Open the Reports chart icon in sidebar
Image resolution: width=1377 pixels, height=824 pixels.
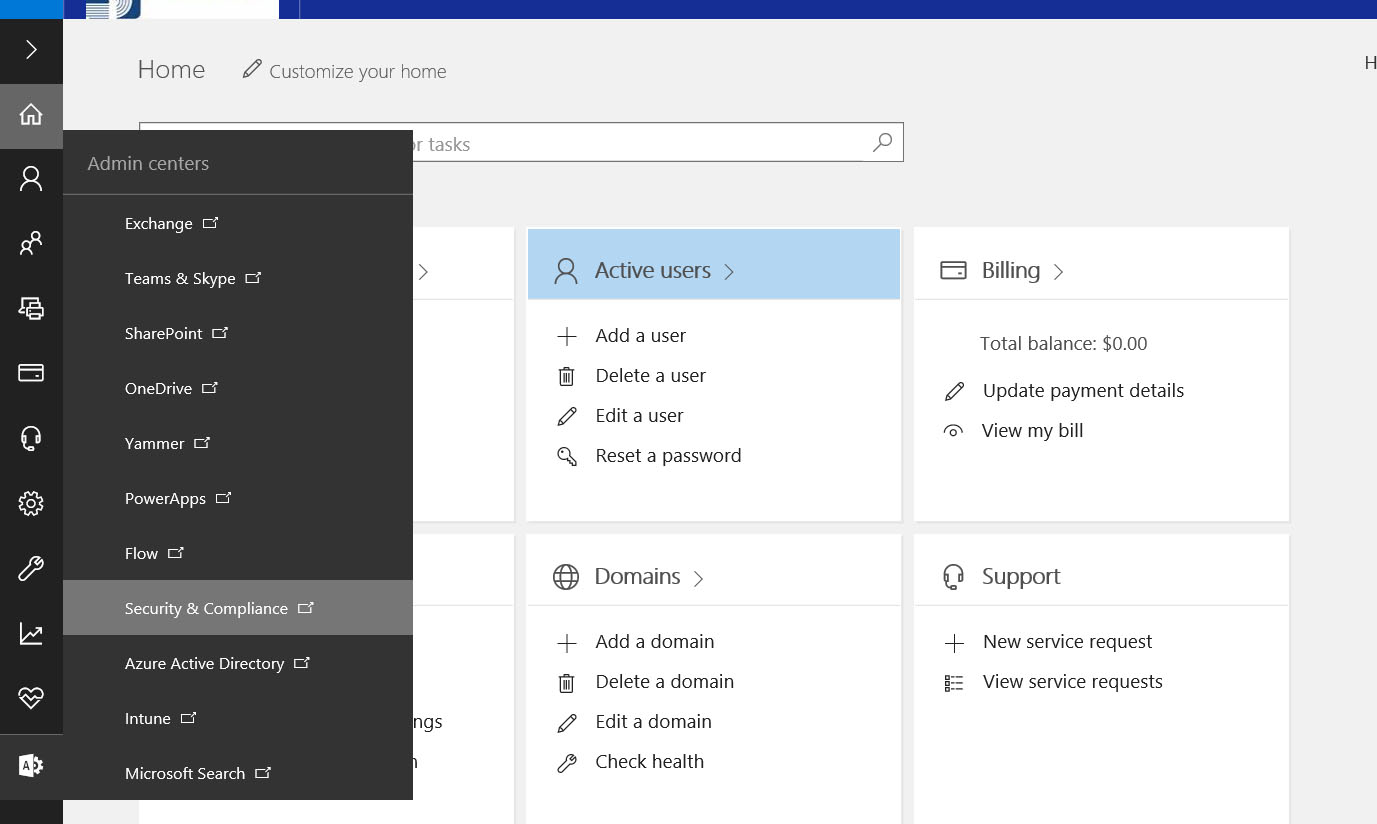pyautogui.click(x=31, y=634)
